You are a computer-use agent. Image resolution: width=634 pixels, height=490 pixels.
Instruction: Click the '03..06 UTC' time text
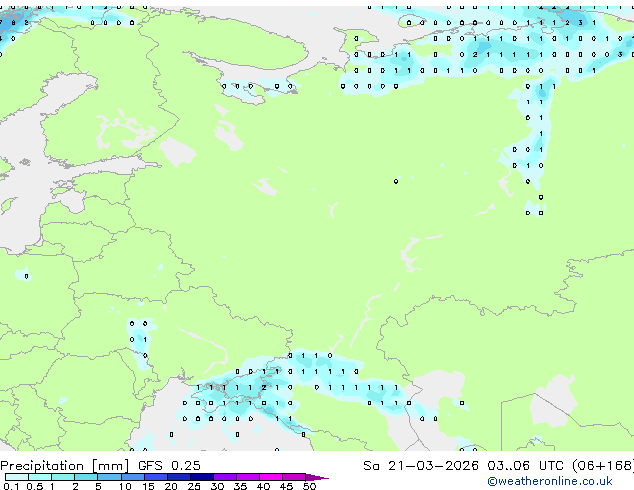(525, 466)
